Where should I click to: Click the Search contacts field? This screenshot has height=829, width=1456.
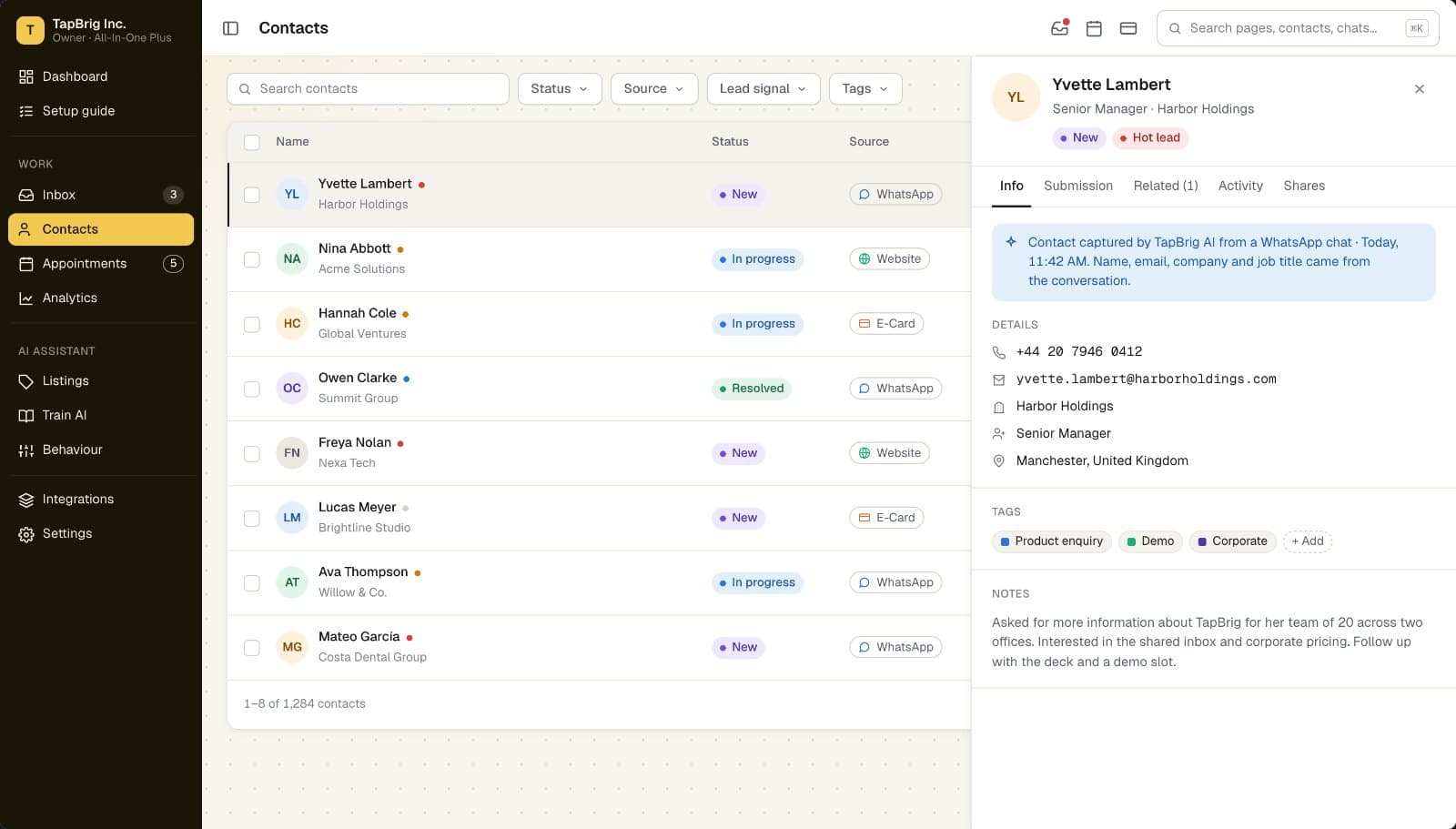click(368, 89)
